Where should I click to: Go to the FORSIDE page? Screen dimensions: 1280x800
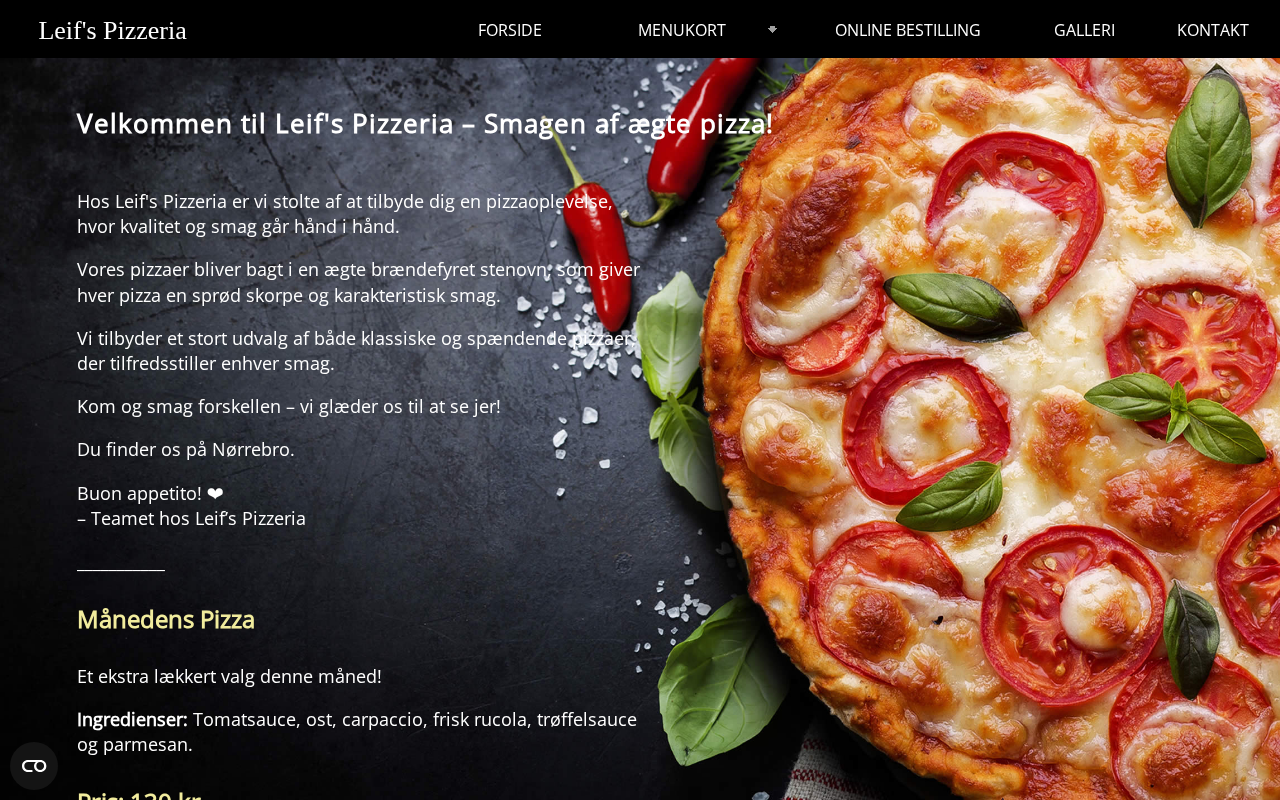pos(510,30)
